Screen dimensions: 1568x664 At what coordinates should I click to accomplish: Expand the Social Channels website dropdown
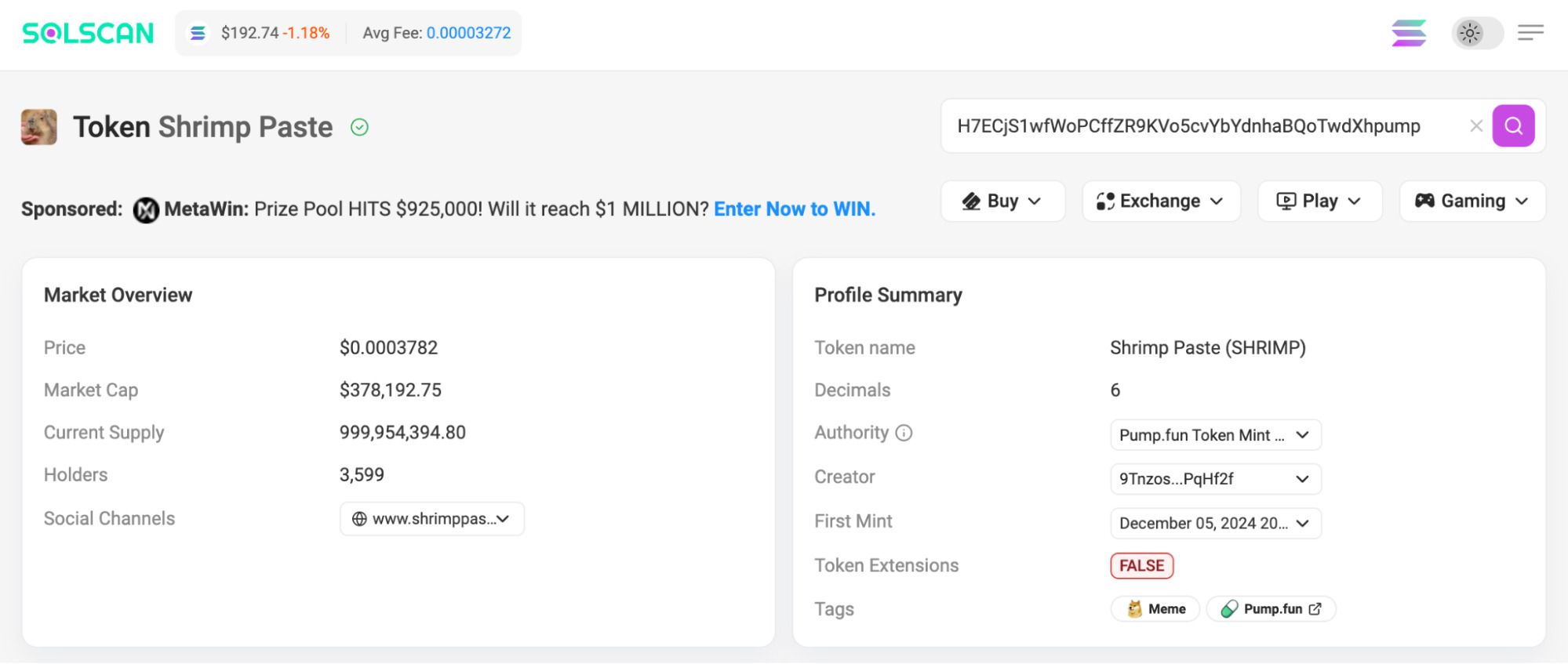tap(431, 519)
